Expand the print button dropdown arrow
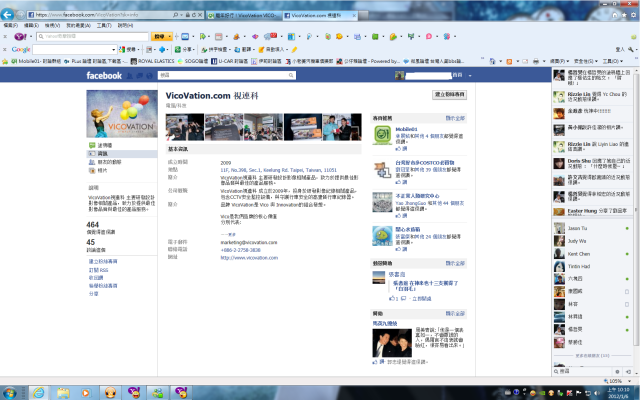Image resolution: width=640 pixels, height=400 pixels. (544, 61)
